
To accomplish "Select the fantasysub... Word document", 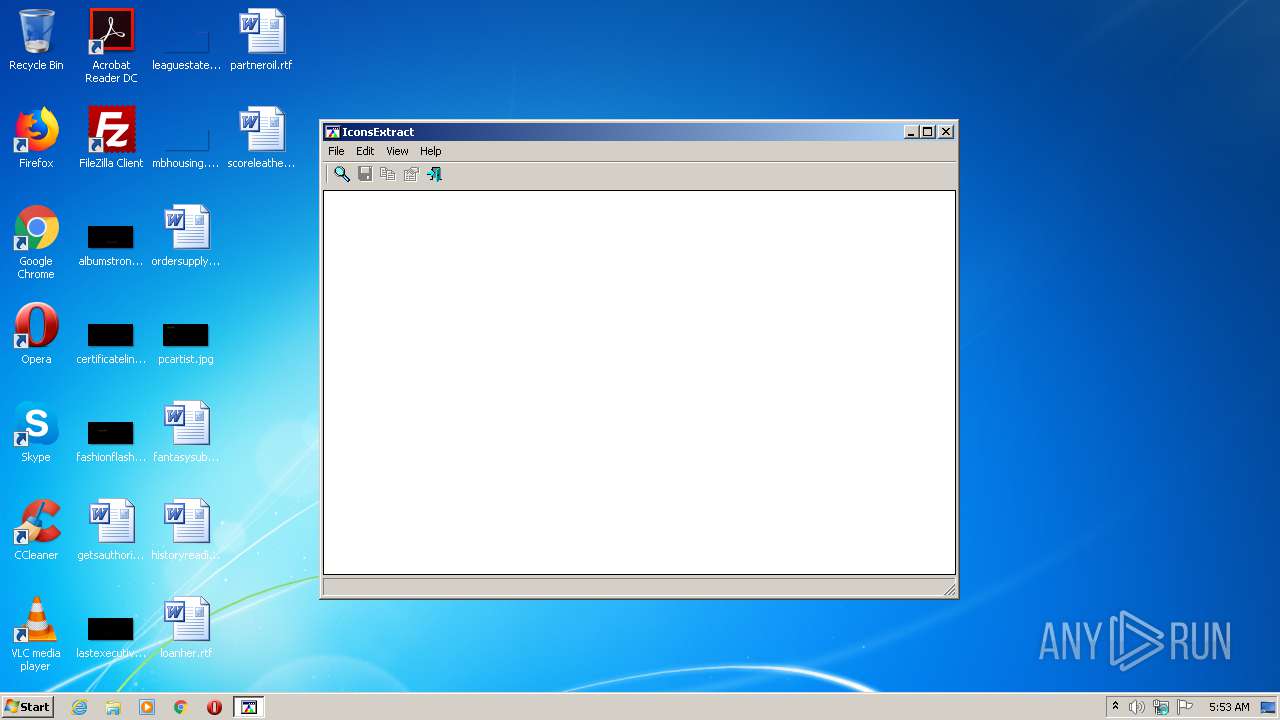I will tap(186, 432).
